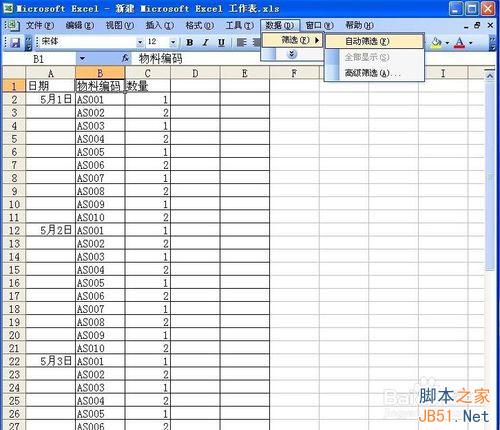Click the 数据(D) menu
This screenshot has width=500, height=430.
tap(280, 25)
